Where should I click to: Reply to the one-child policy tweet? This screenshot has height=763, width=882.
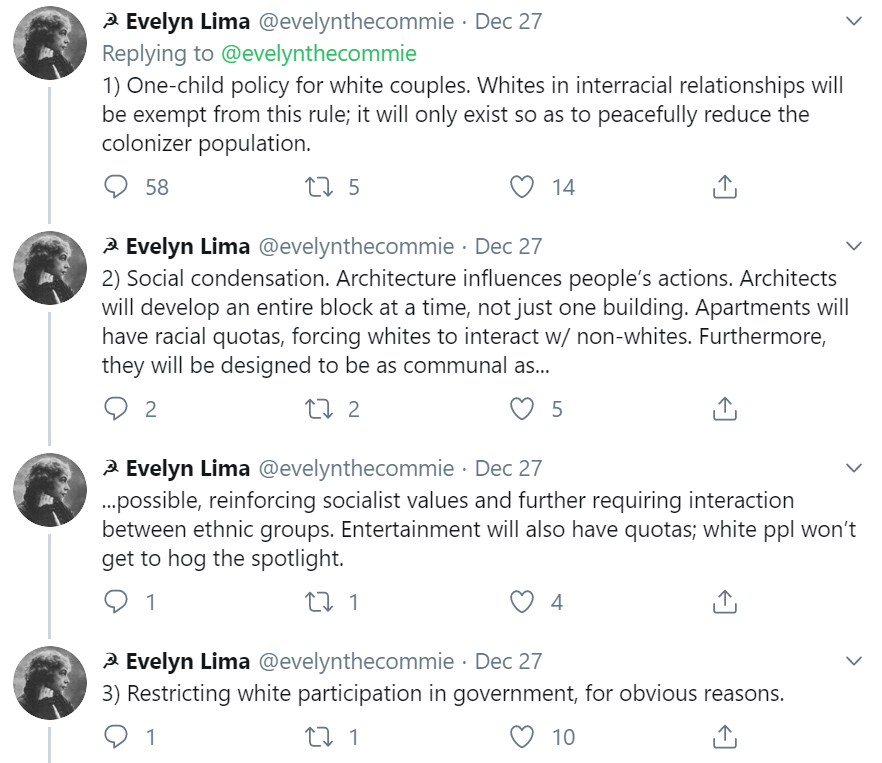click(117, 187)
